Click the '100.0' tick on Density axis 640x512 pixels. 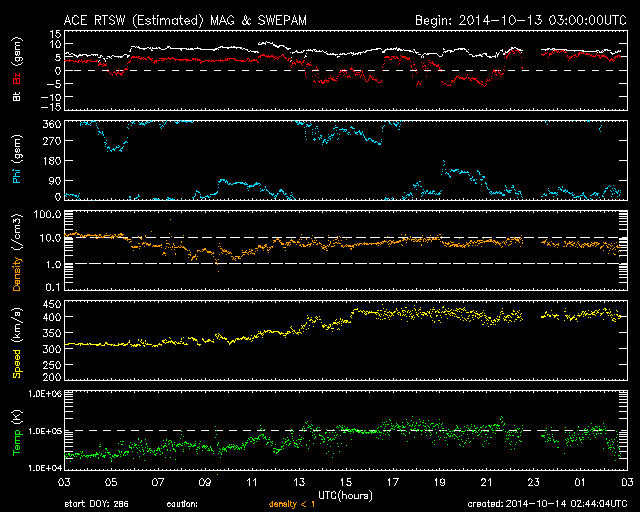pos(48,214)
